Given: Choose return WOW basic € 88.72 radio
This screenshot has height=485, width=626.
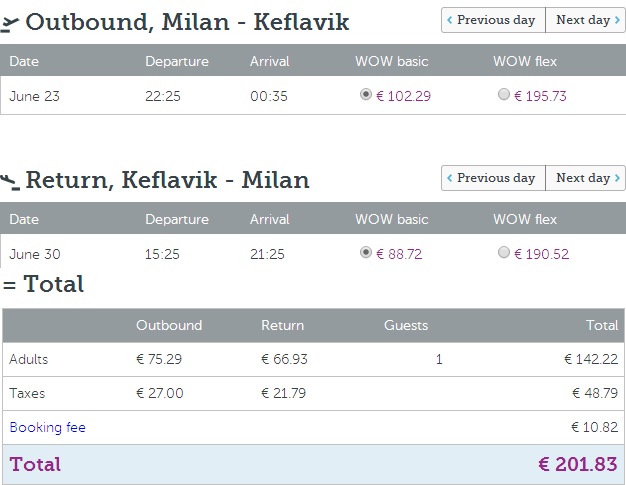Looking at the screenshot, I should [x=366, y=253].
